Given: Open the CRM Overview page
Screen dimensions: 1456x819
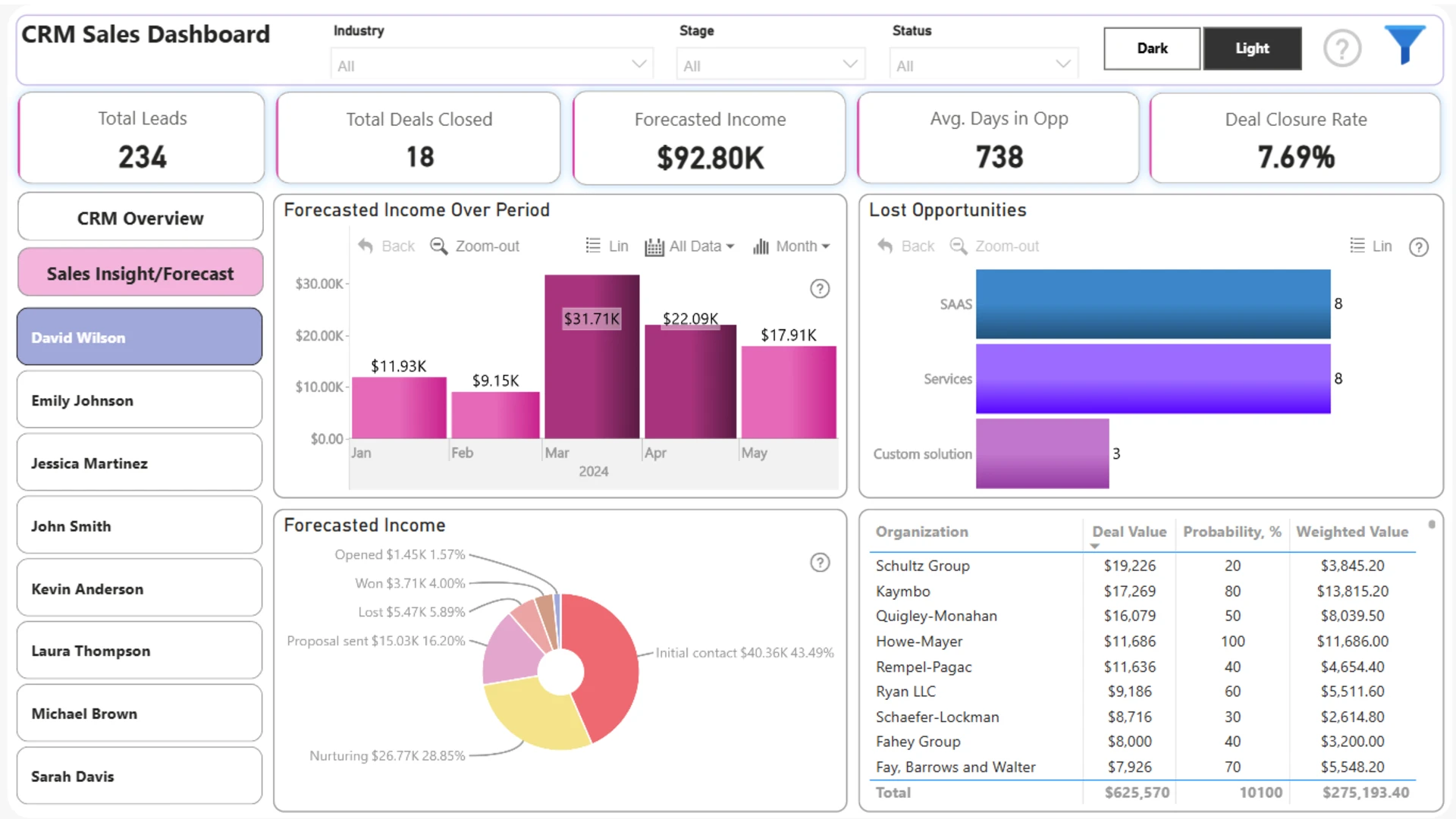Looking at the screenshot, I should point(140,218).
